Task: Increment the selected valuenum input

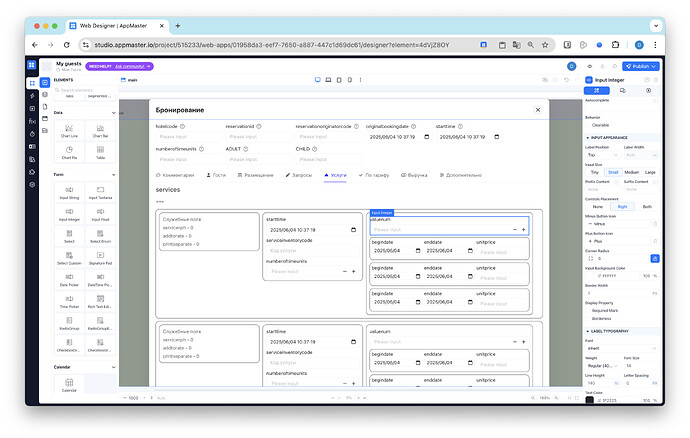Action: pyautogui.click(x=523, y=230)
